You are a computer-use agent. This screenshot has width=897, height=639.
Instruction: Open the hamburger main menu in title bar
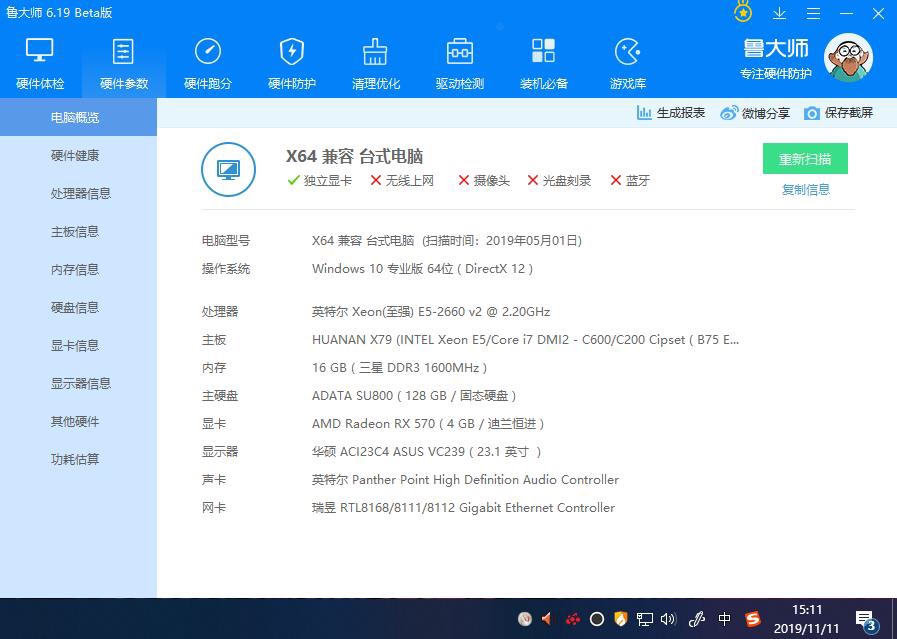click(x=813, y=13)
